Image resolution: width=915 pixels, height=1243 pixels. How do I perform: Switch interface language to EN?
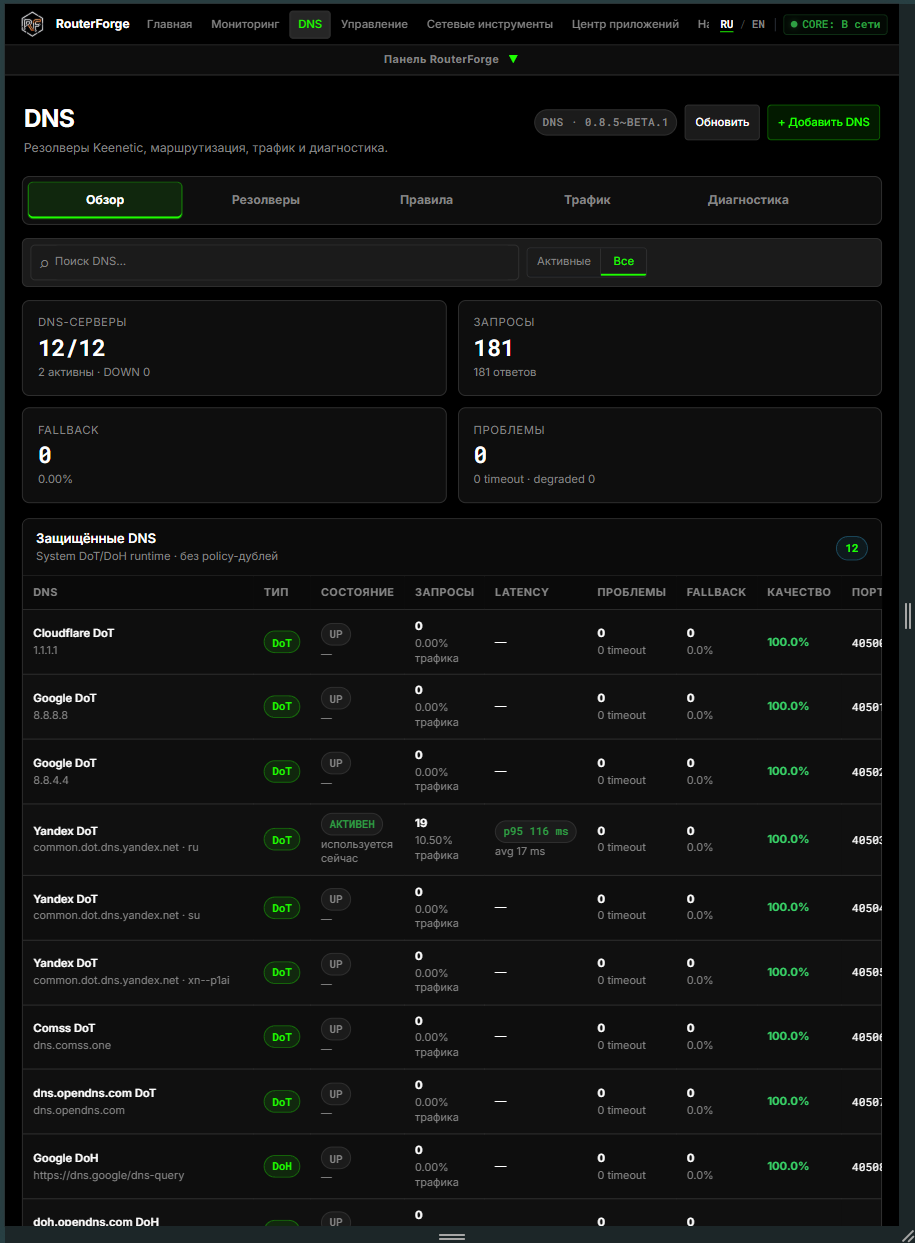[x=758, y=24]
